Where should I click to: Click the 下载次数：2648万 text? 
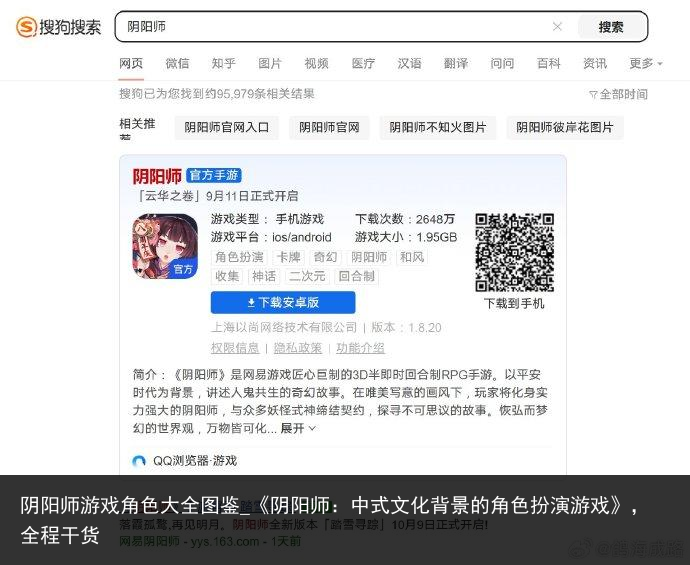coord(405,219)
